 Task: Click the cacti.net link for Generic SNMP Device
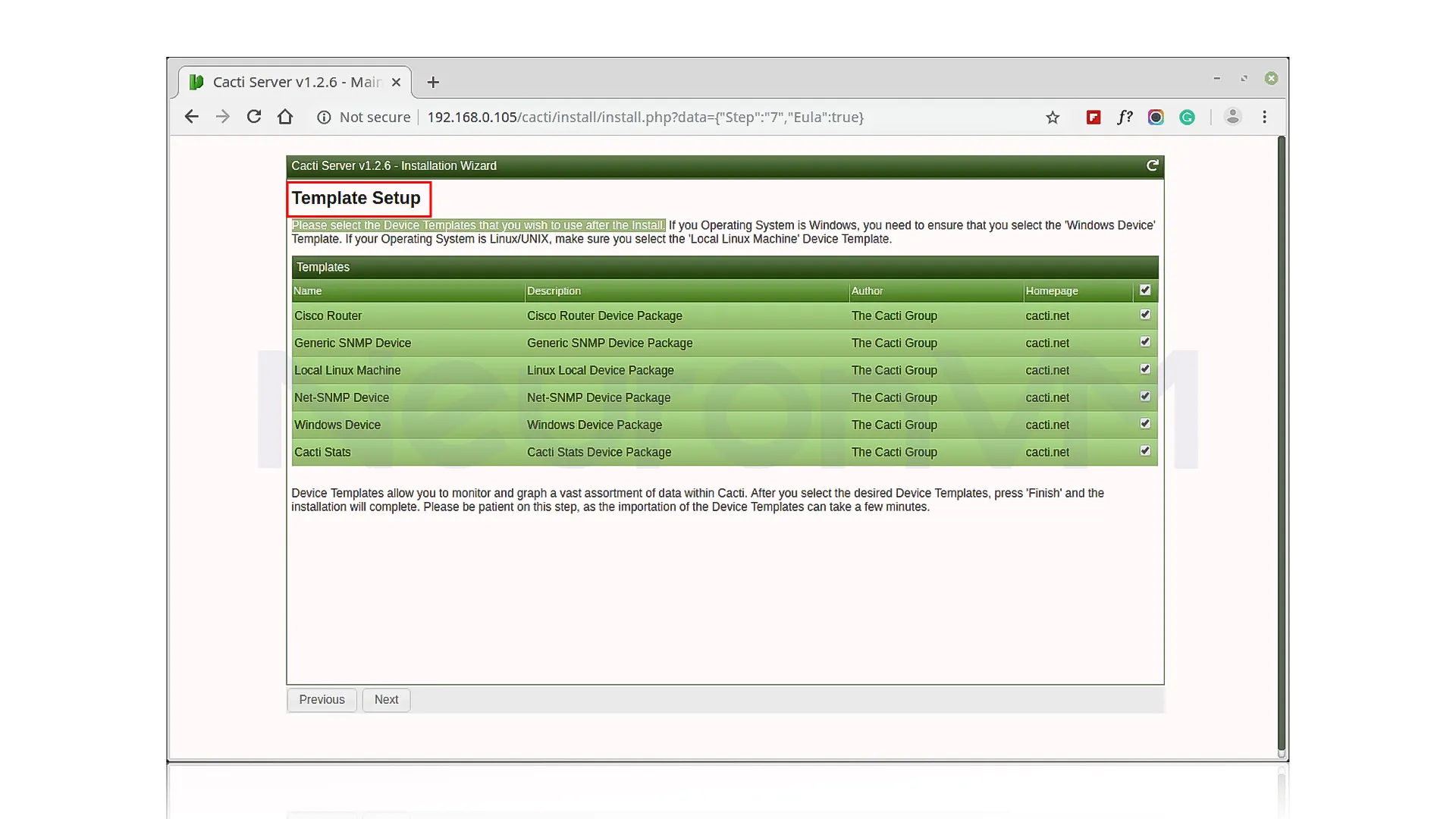(1047, 343)
